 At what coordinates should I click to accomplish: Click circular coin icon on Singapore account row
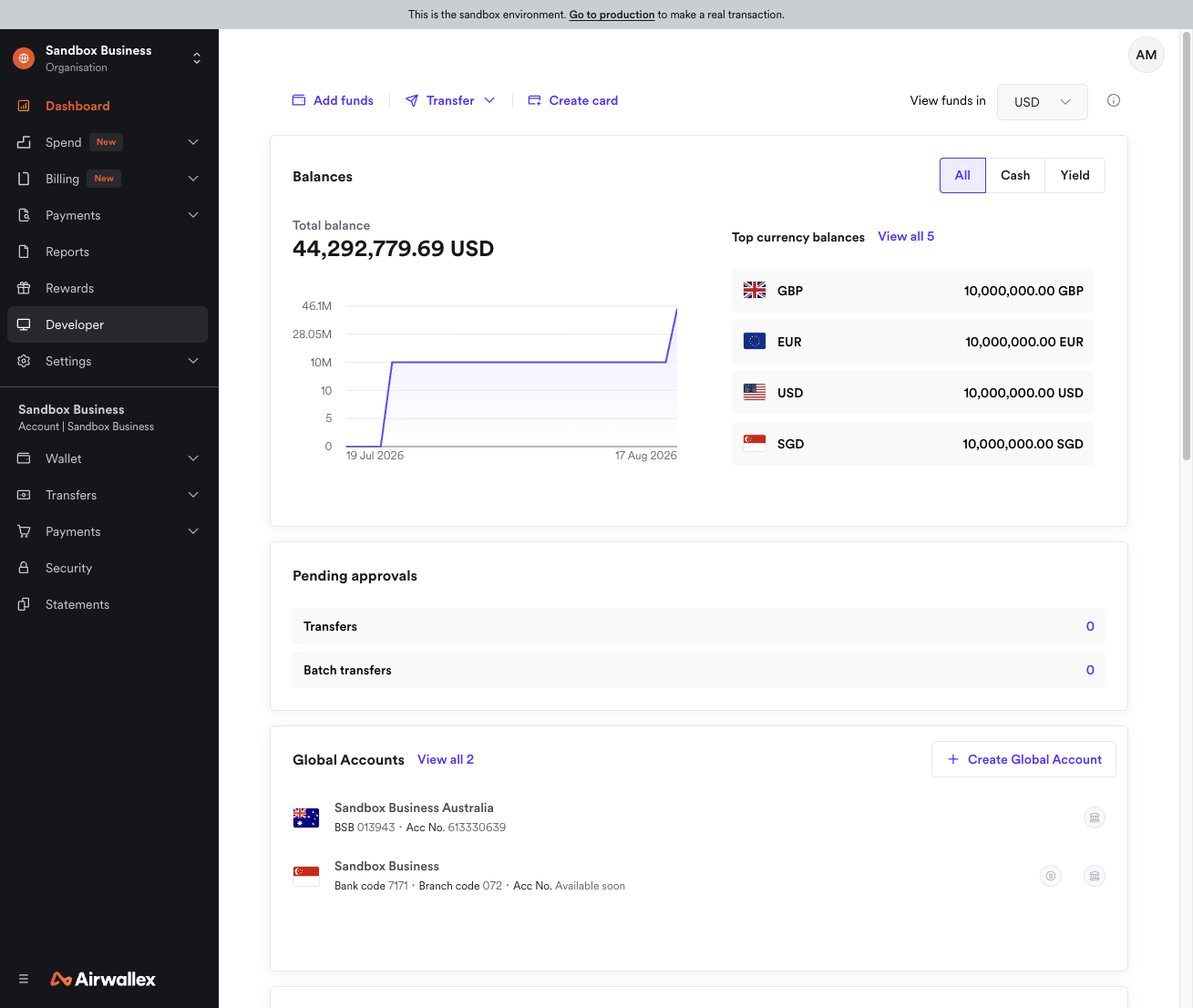(1051, 876)
